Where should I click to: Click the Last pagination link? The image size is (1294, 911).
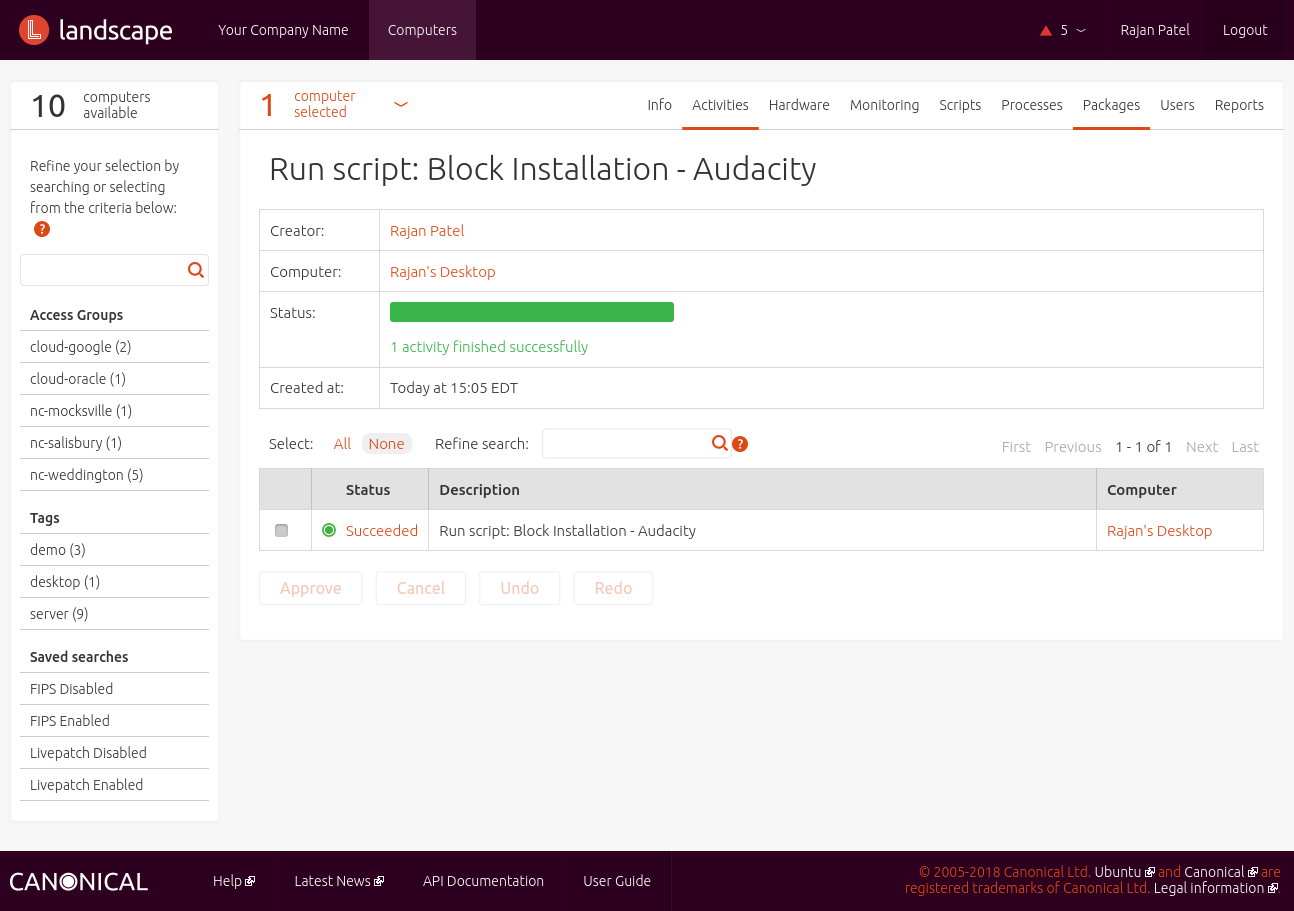[1245, 447]
